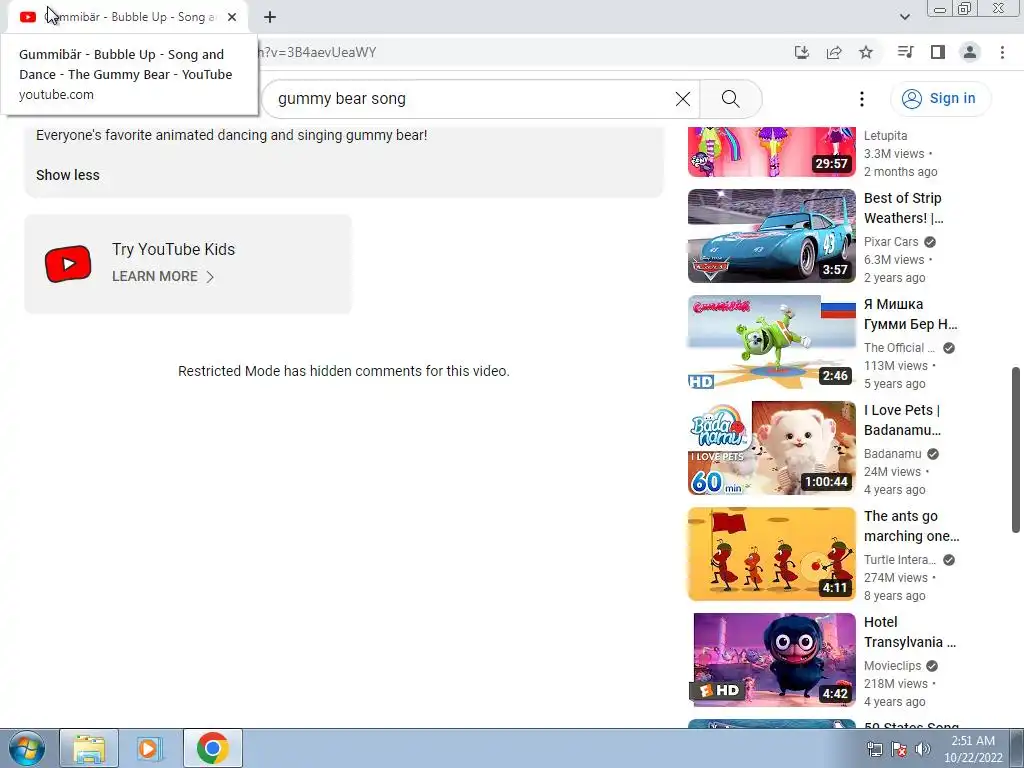Click the '113M views' text
This screenshot has width=1024, height=768.
point(895,366)
